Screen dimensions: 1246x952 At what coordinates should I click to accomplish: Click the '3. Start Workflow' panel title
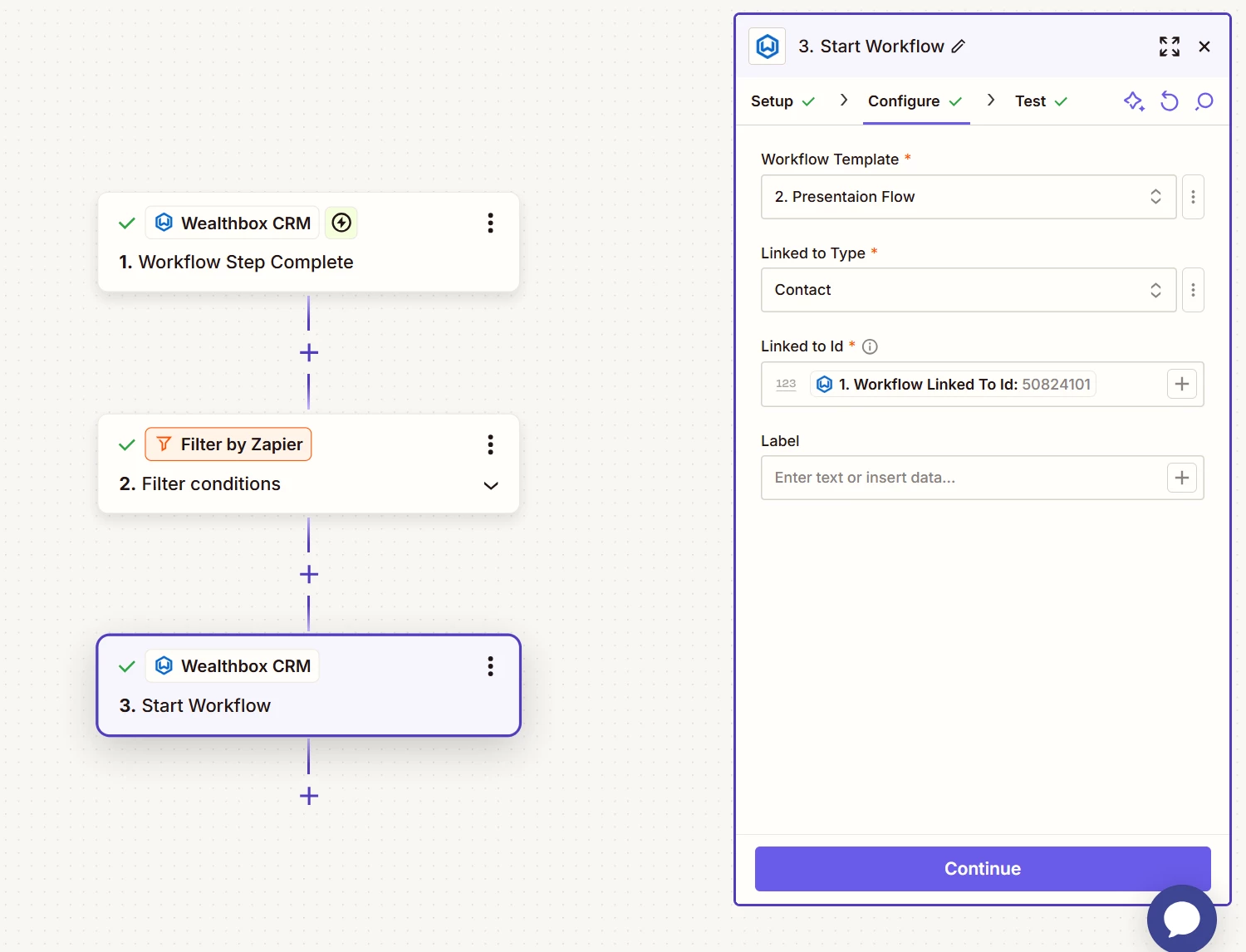click(x=871, y=47)
